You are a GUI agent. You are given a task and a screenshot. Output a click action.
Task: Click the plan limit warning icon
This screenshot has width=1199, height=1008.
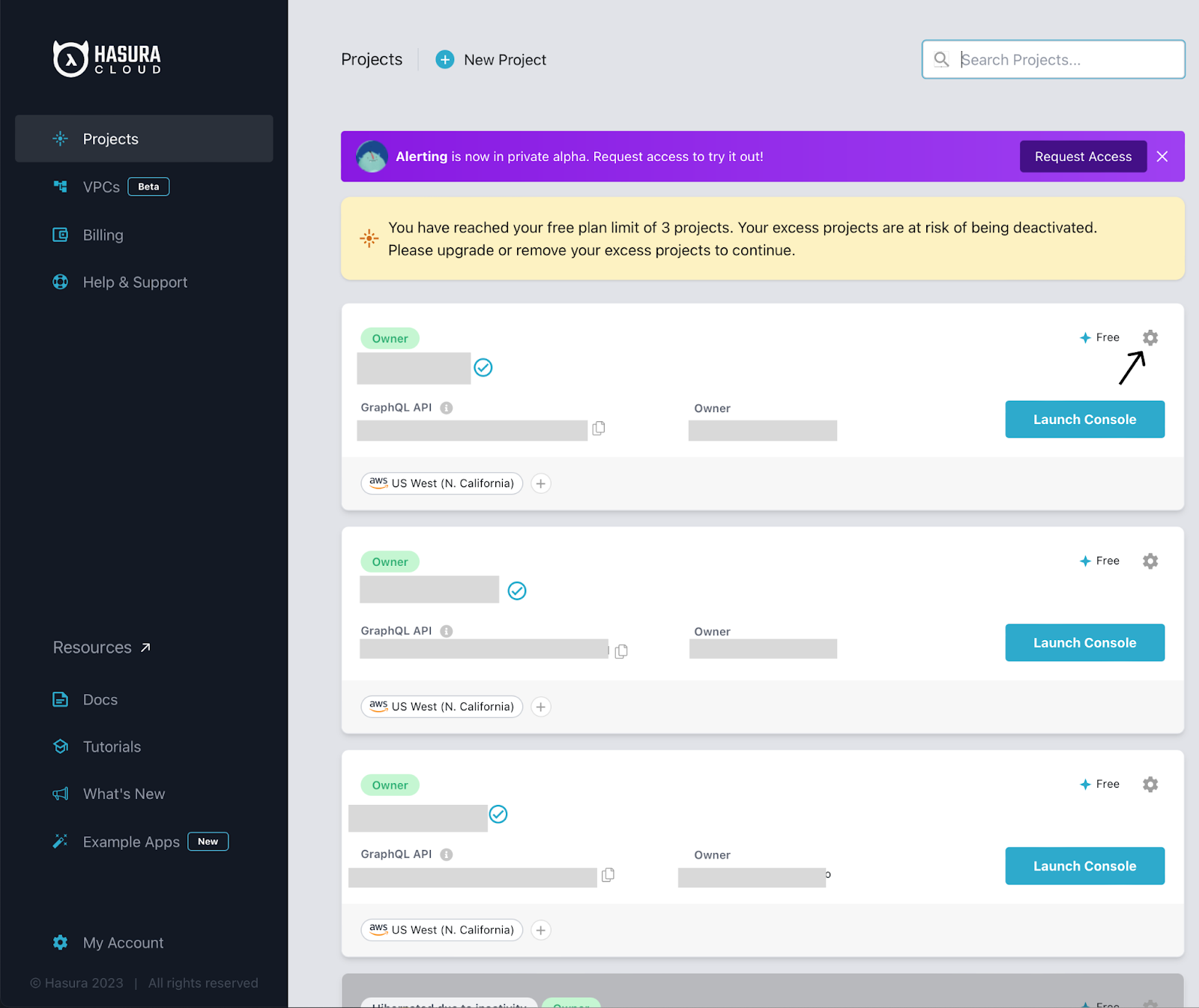pos(369,239)
